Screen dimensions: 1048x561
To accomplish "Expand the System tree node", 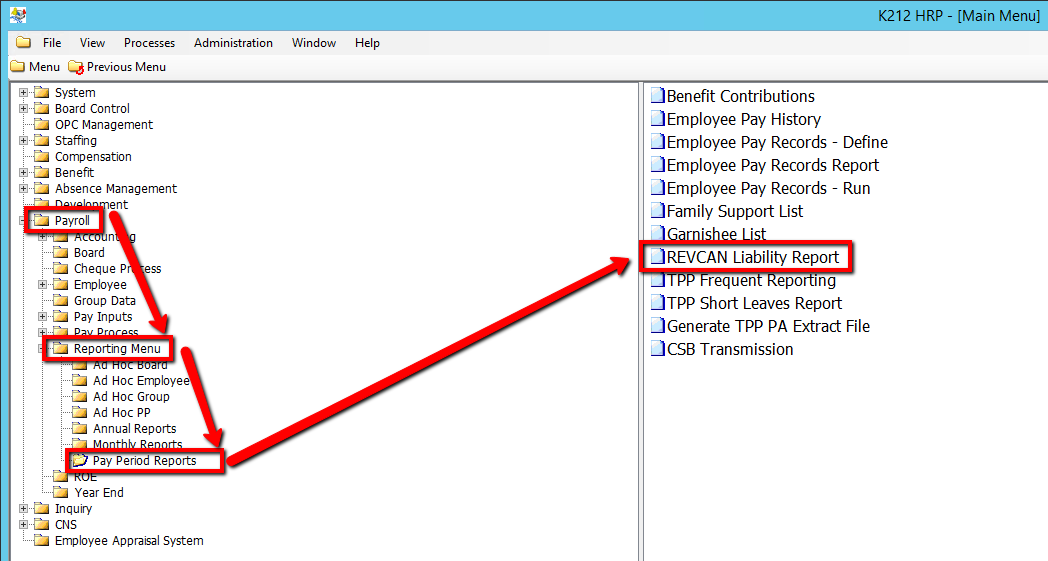I will pos(24,93).
